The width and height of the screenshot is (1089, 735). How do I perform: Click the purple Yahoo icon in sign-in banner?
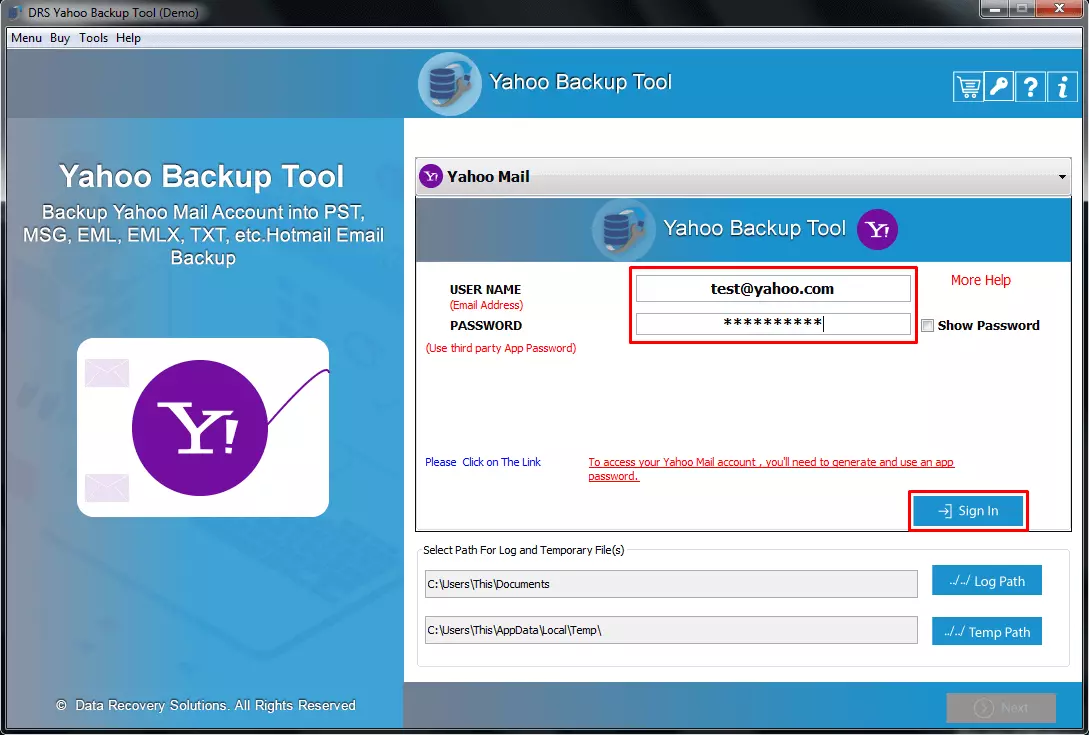pos(877,229)
